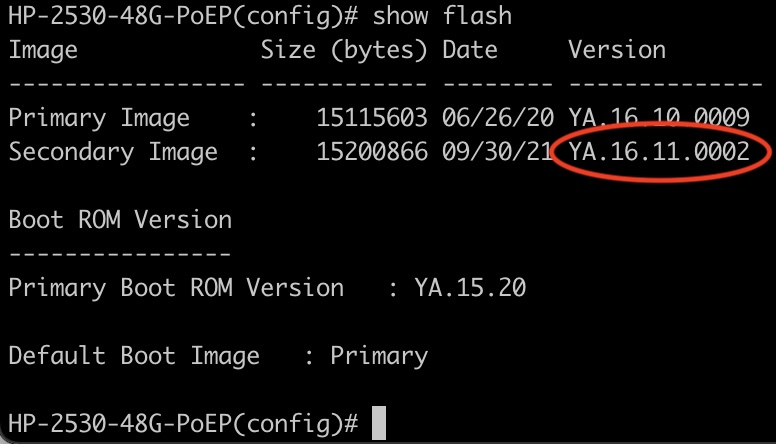Screen dimensions: 776x444
Task: Select the Secondary Image row label
Action: (x=113, y=152)
